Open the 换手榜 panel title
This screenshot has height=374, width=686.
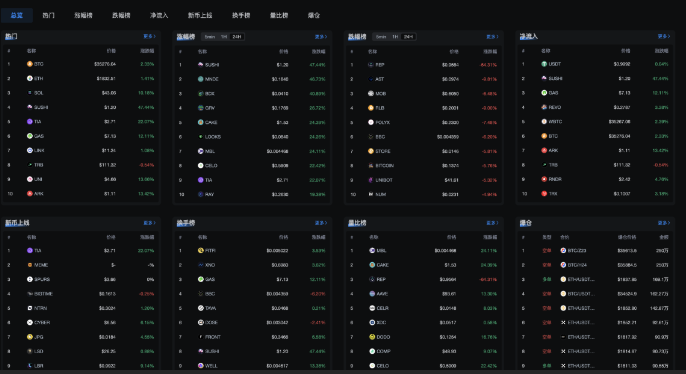(186, 223)
